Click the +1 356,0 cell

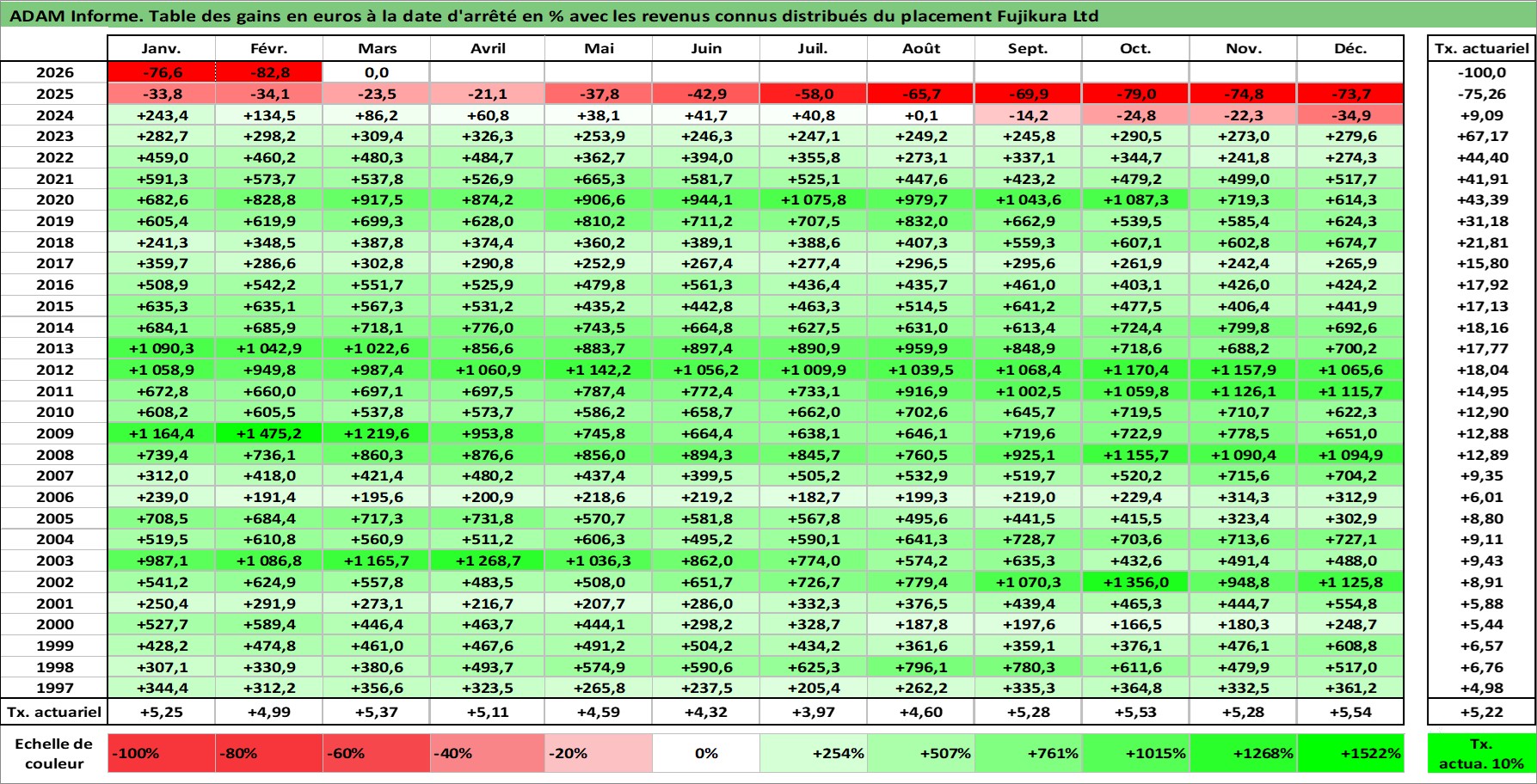coord(1135,582)
